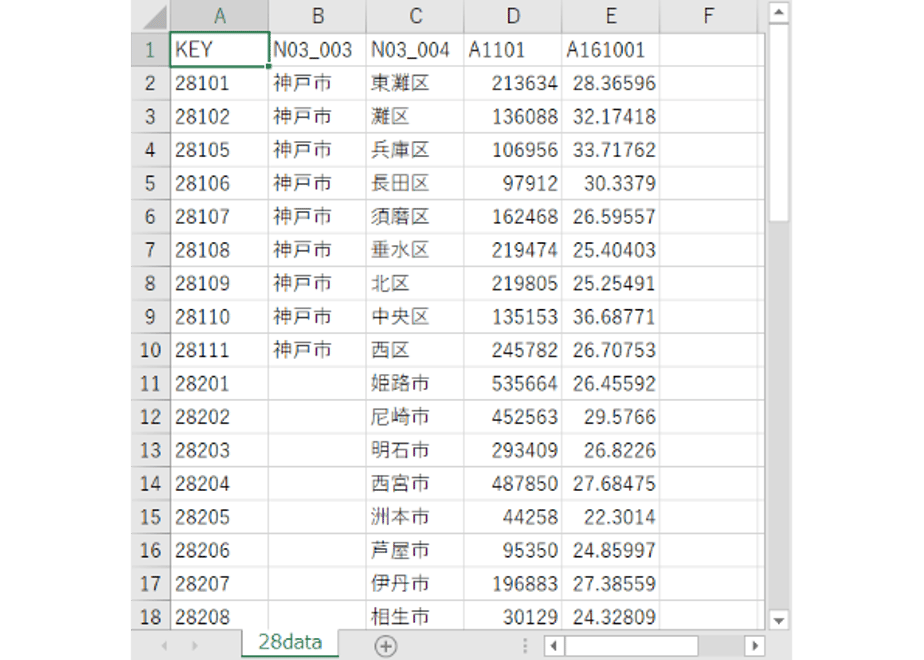Select cell containing 中央区
This screenshot has height=660, width=924.
415,316
